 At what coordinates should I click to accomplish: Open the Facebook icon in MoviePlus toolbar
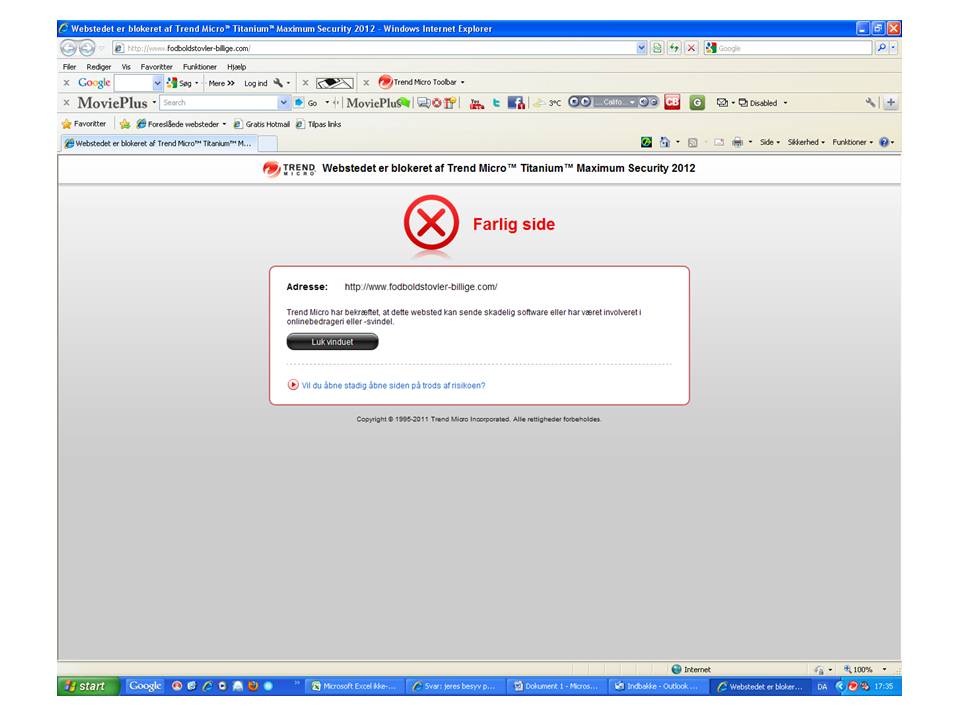[516, 103]
